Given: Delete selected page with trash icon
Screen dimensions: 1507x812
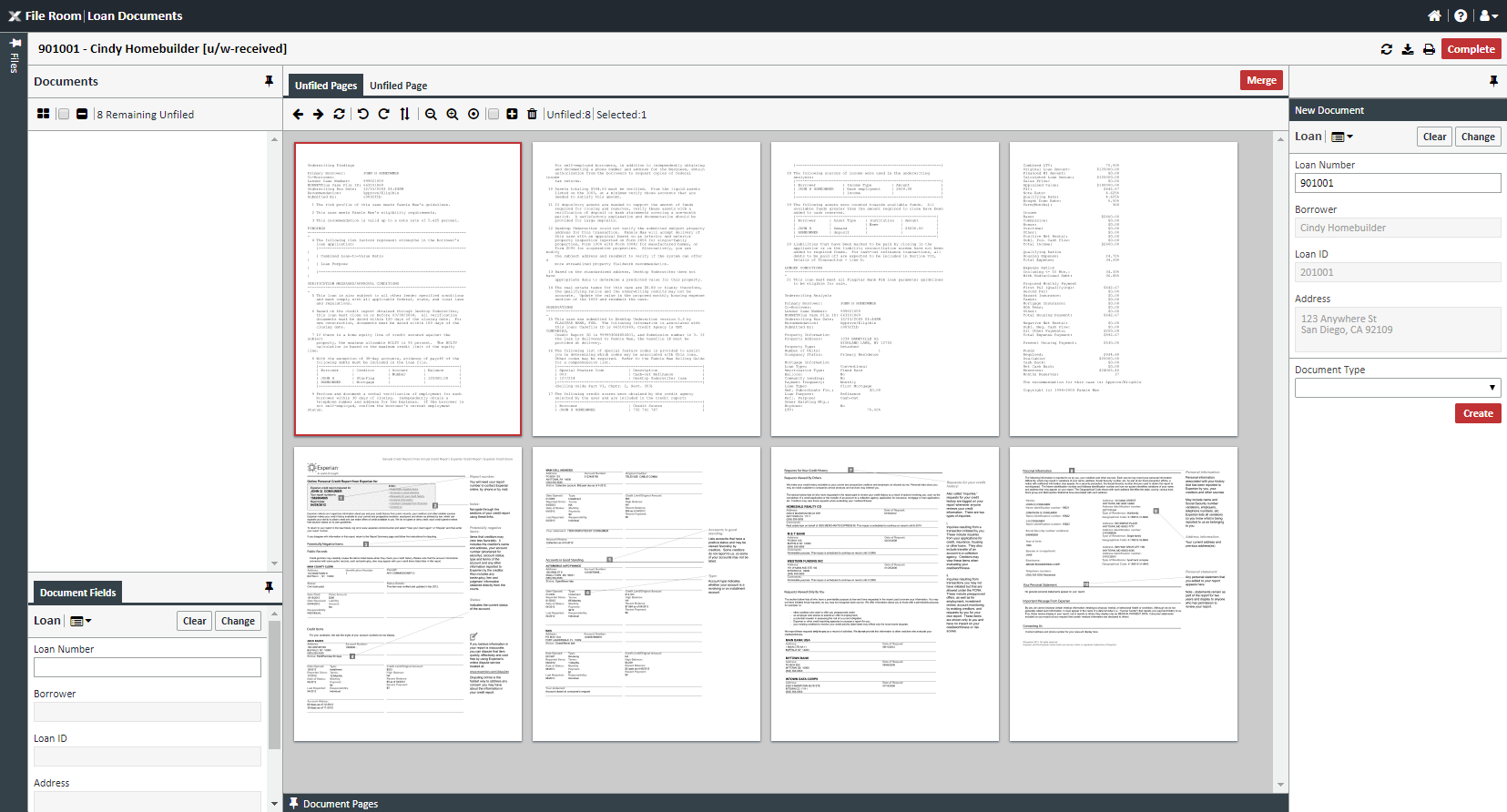Looking at the screenshot, I should pos(533,114).
